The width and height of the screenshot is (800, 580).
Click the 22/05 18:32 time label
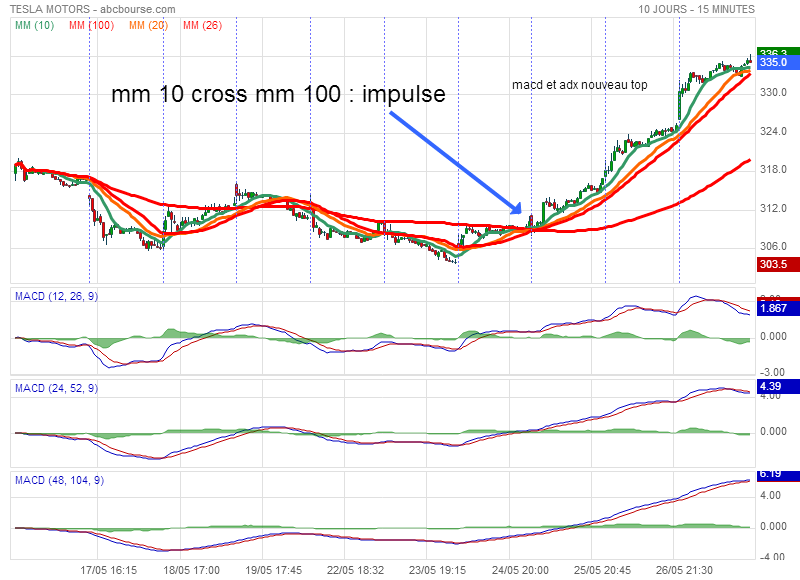(x=355, y=570)
